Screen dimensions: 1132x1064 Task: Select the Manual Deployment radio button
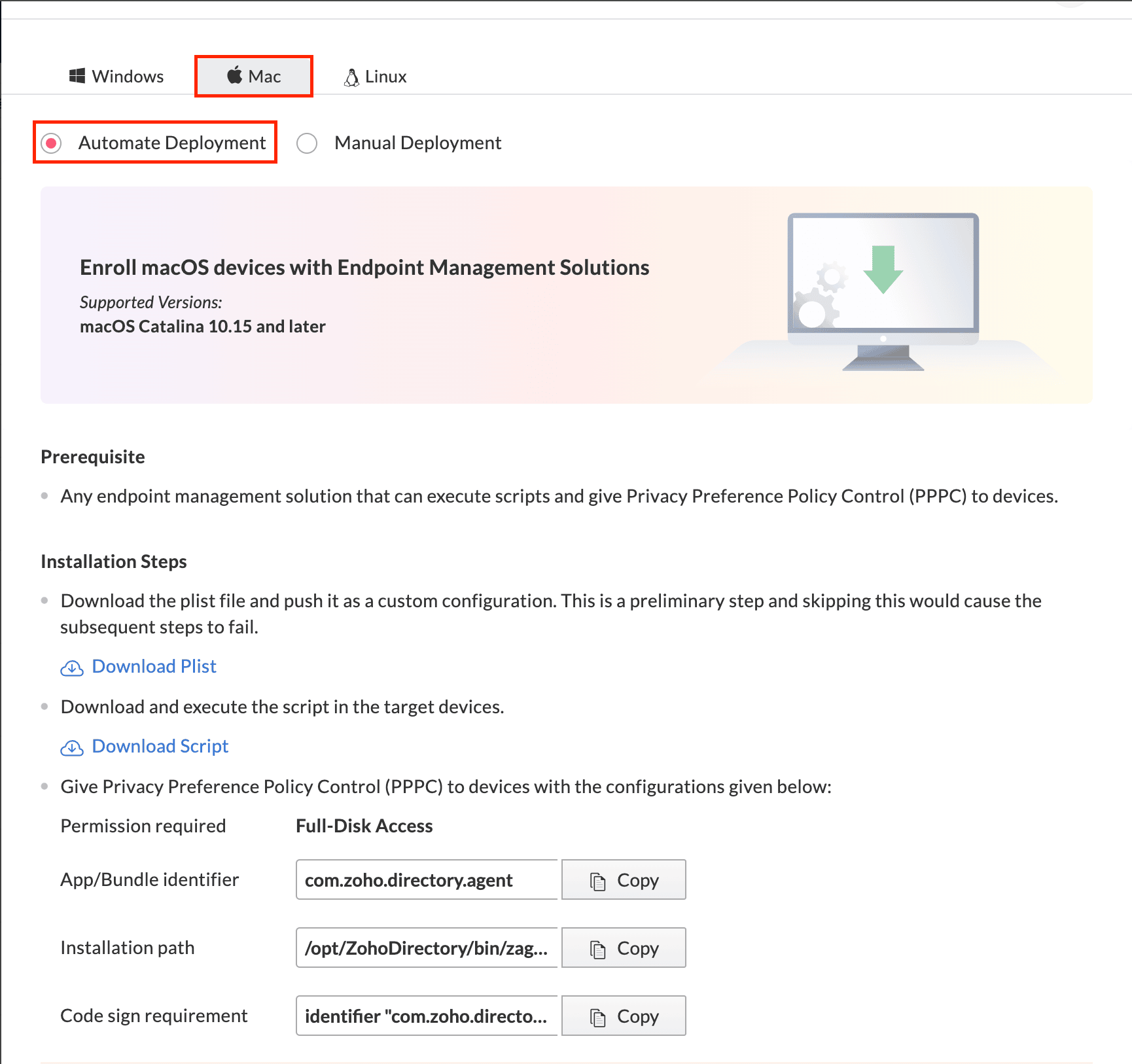tap(307, 143)
